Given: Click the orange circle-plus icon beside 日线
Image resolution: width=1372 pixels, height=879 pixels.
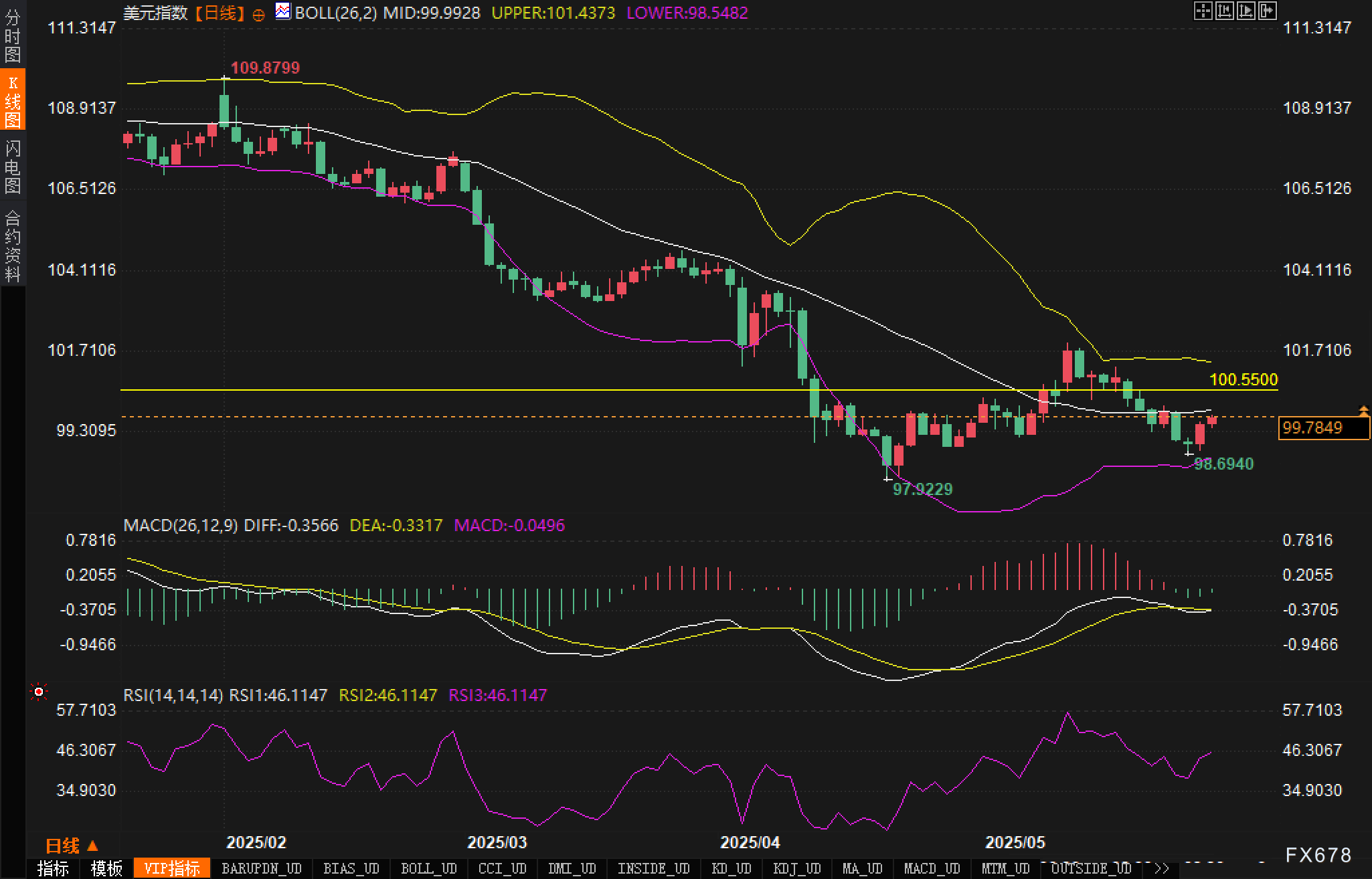Looking at the screenshot, I should (x=258, y=15).
